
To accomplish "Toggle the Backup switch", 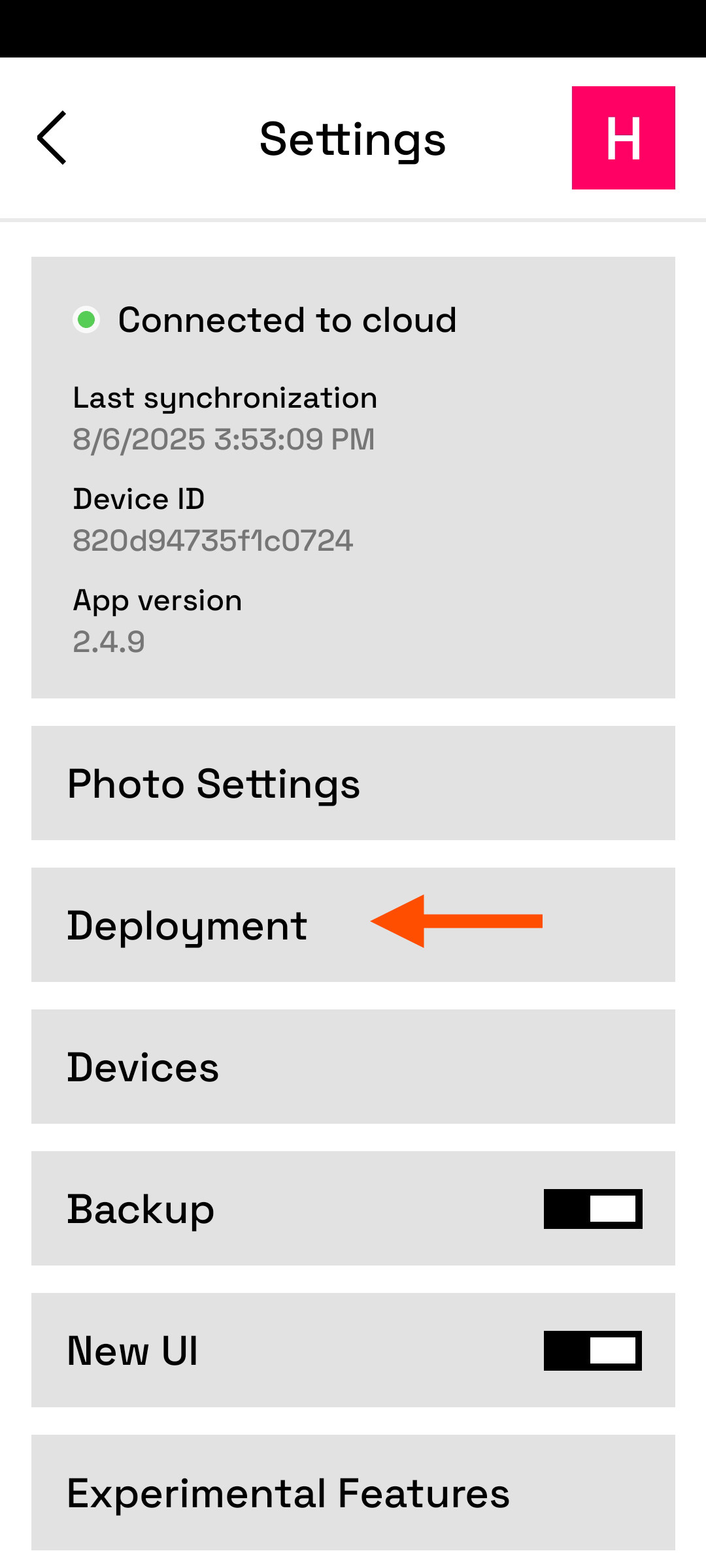I will click(x=593, y=1209).
